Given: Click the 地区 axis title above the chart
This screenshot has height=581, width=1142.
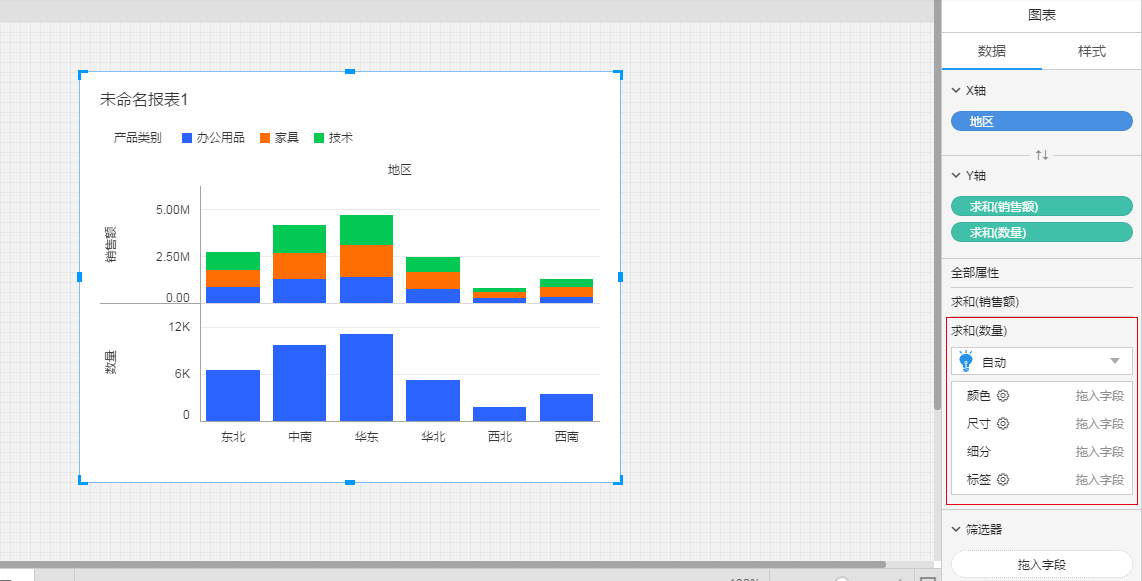Looking at the screenshot, I should 400,170.
